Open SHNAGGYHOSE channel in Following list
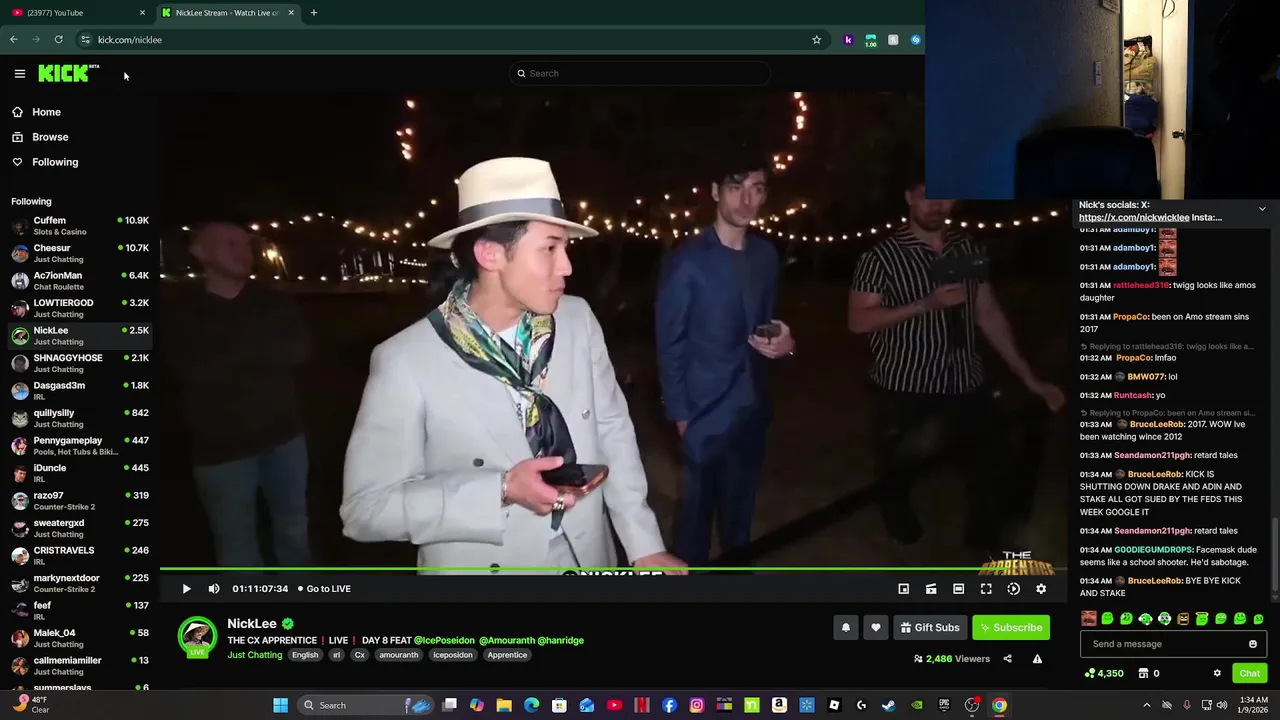Screen dimensions: 1280x720 point(79,363)
